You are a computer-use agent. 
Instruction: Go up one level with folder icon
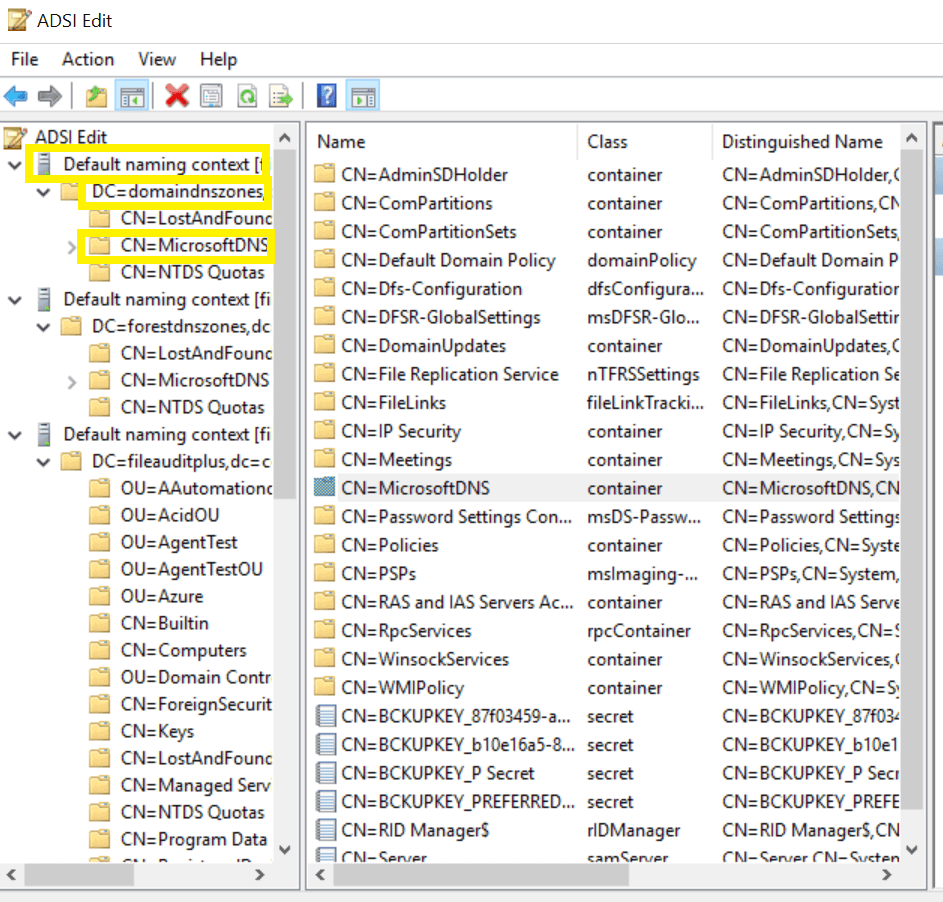96,96
